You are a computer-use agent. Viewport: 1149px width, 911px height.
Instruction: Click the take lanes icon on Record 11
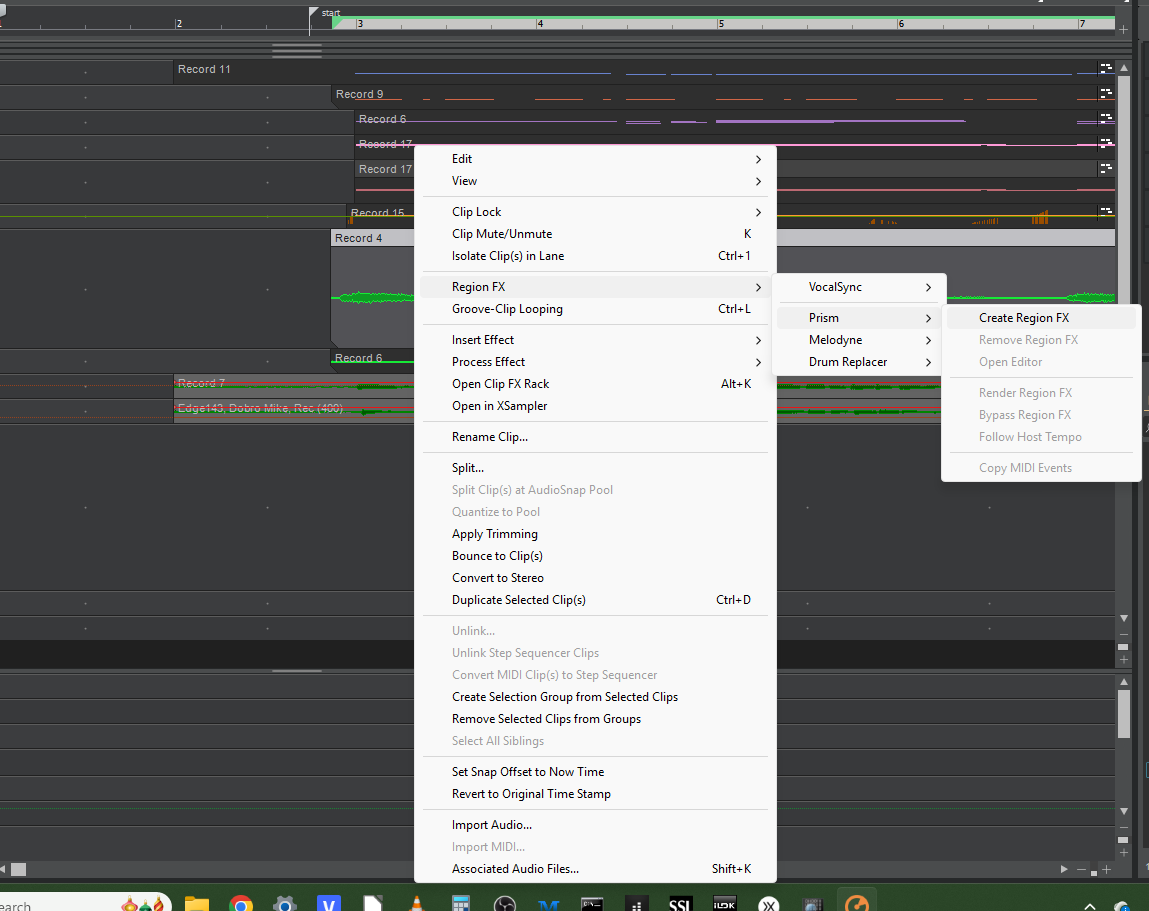[x=1106, y=69]
